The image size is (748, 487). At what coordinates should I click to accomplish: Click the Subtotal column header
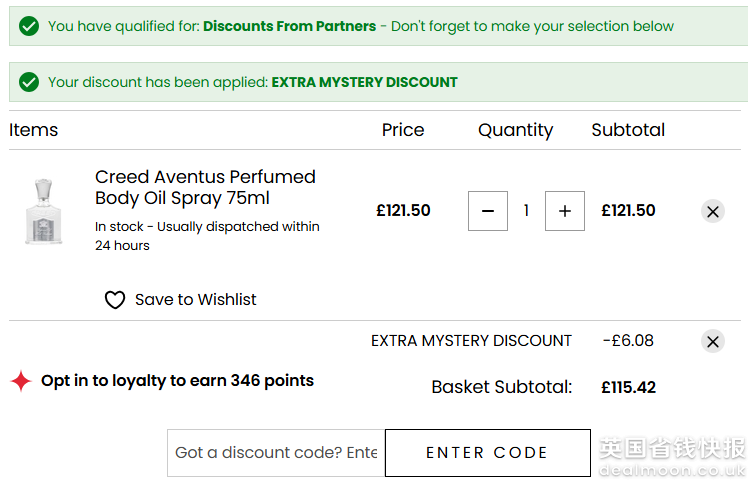(628, 130)
